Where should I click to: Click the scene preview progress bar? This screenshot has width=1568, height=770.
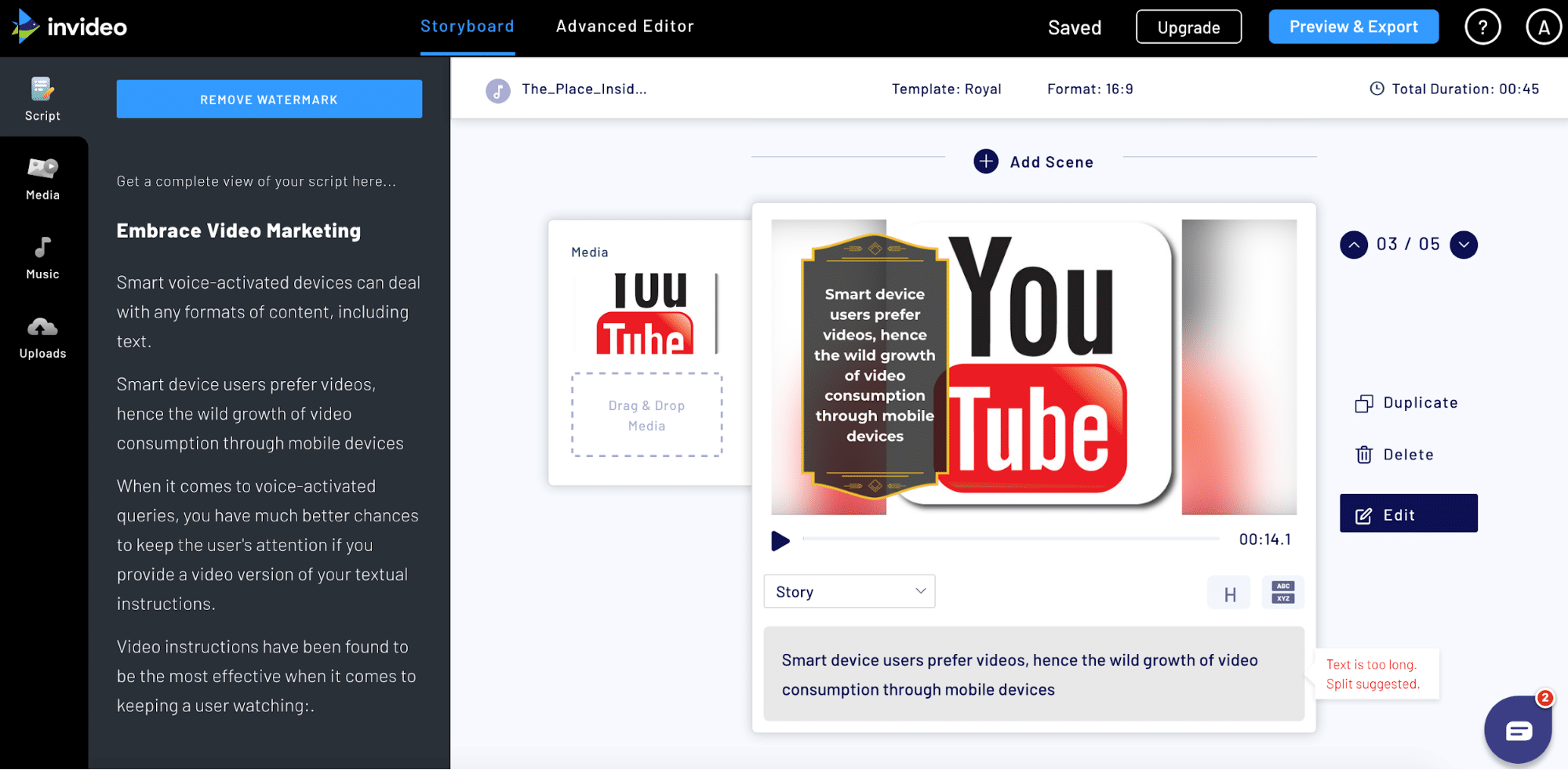[x=1010, y=539]
